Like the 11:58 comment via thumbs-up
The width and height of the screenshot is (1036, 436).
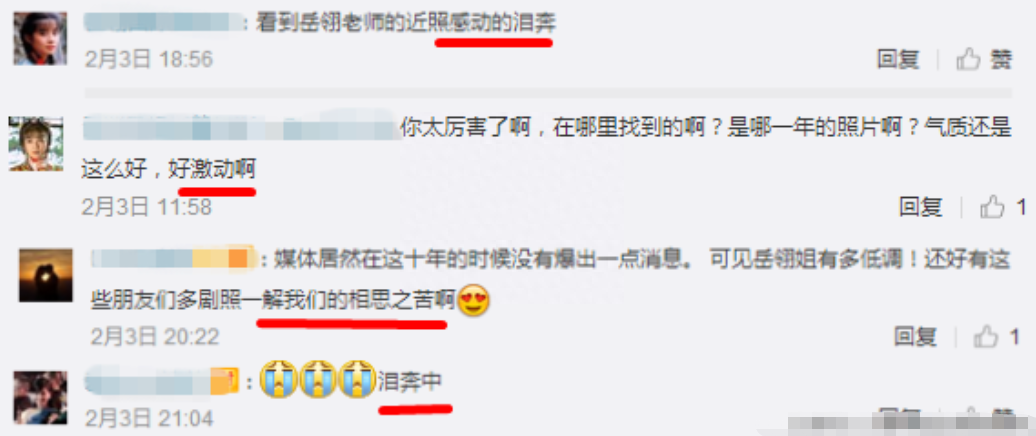click(992, 207)
